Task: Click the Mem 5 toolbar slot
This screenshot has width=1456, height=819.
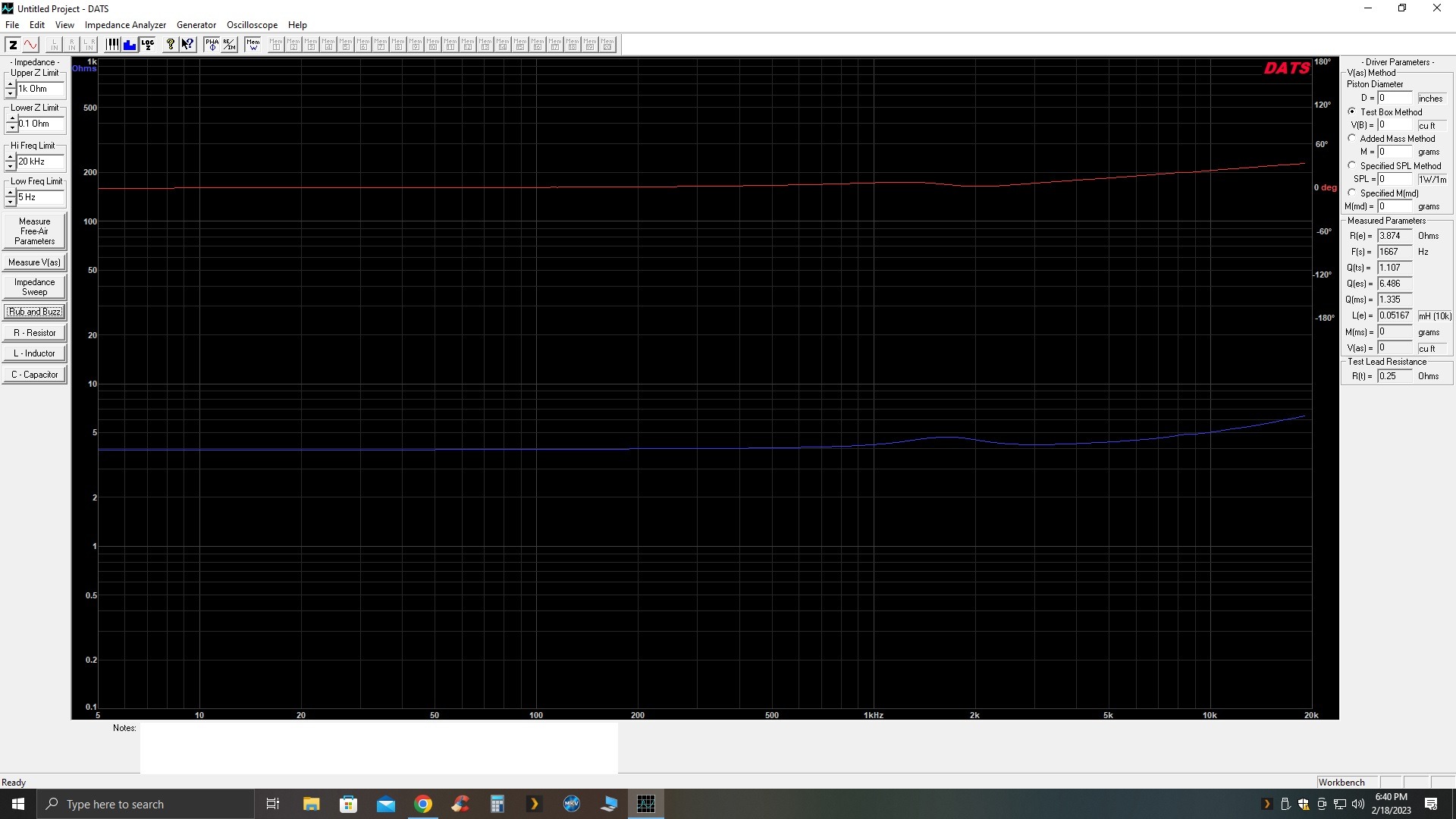Action: [346, 45]
